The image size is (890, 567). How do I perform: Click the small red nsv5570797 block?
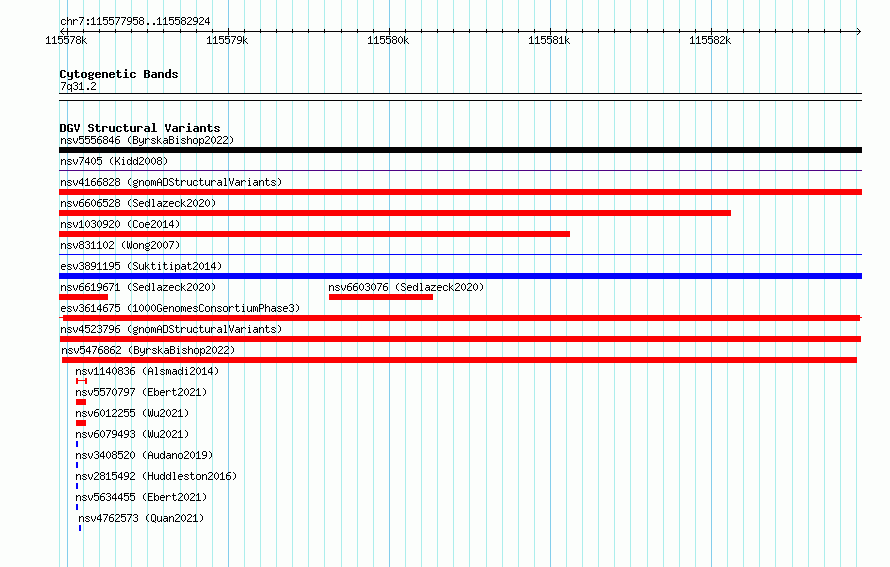(x=81, y=402)
